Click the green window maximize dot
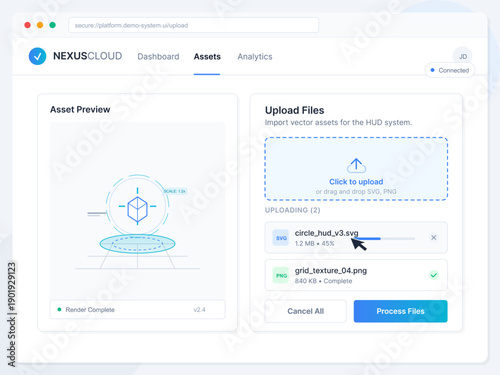500x375 pixels. 52,25
